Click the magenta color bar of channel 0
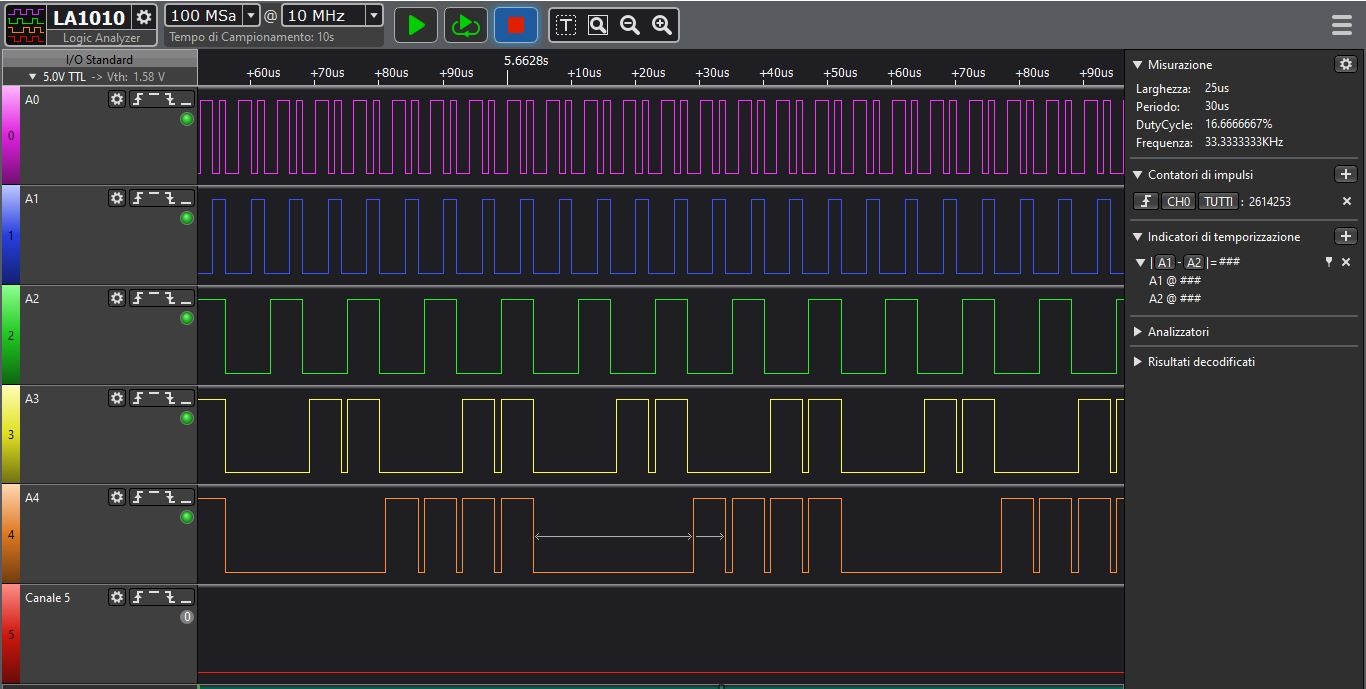This screenshot has height=689, width=1366. pos(11,136)
